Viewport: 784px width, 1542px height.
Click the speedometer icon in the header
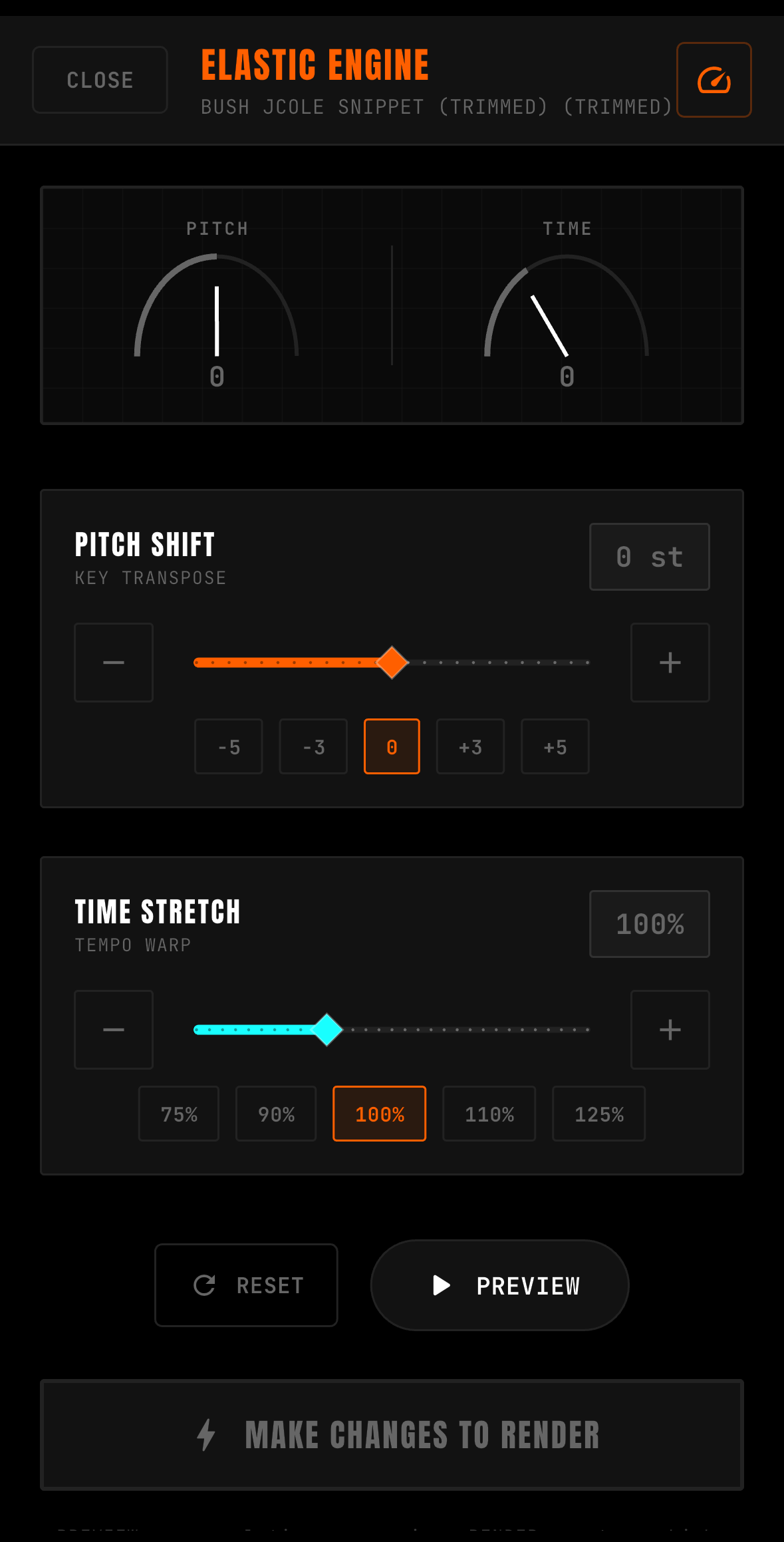(714, 80)
